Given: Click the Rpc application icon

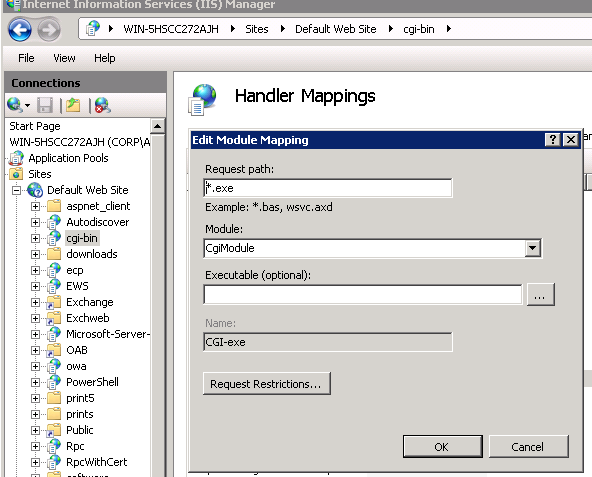Looking at the screenshot, I should [x=54, y=446].
